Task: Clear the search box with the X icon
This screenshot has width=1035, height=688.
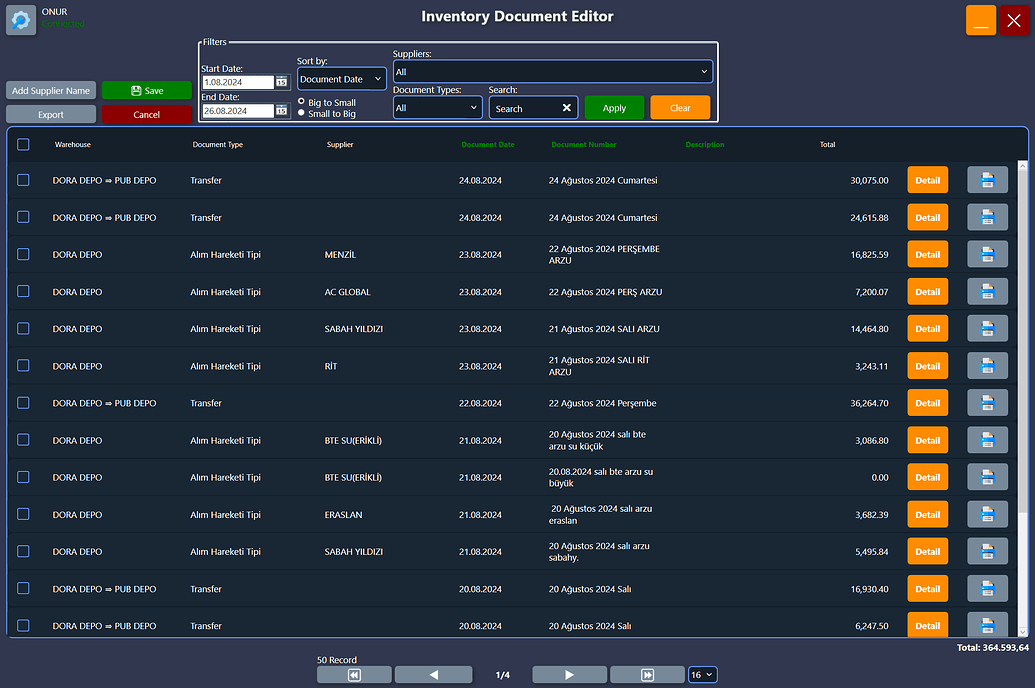Action: pyautogui.click(x=566, y=108)
